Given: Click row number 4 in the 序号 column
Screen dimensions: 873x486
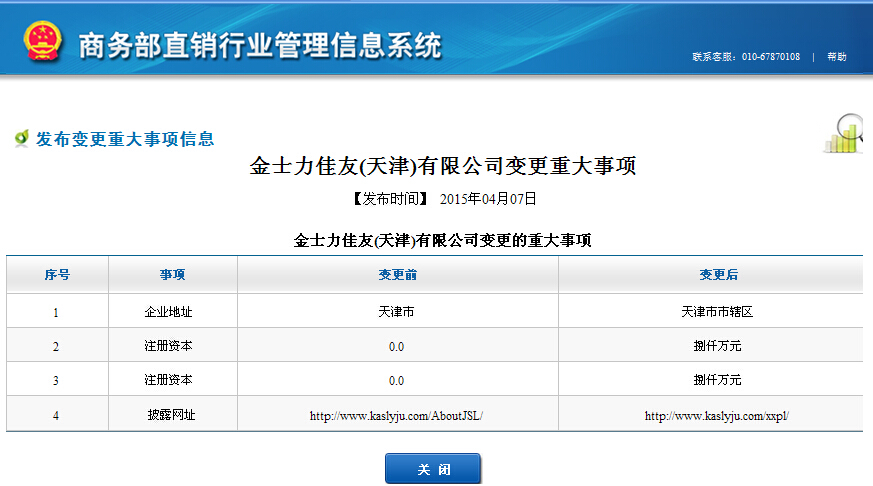Looking at the screenshot, I should click(56, 415).
